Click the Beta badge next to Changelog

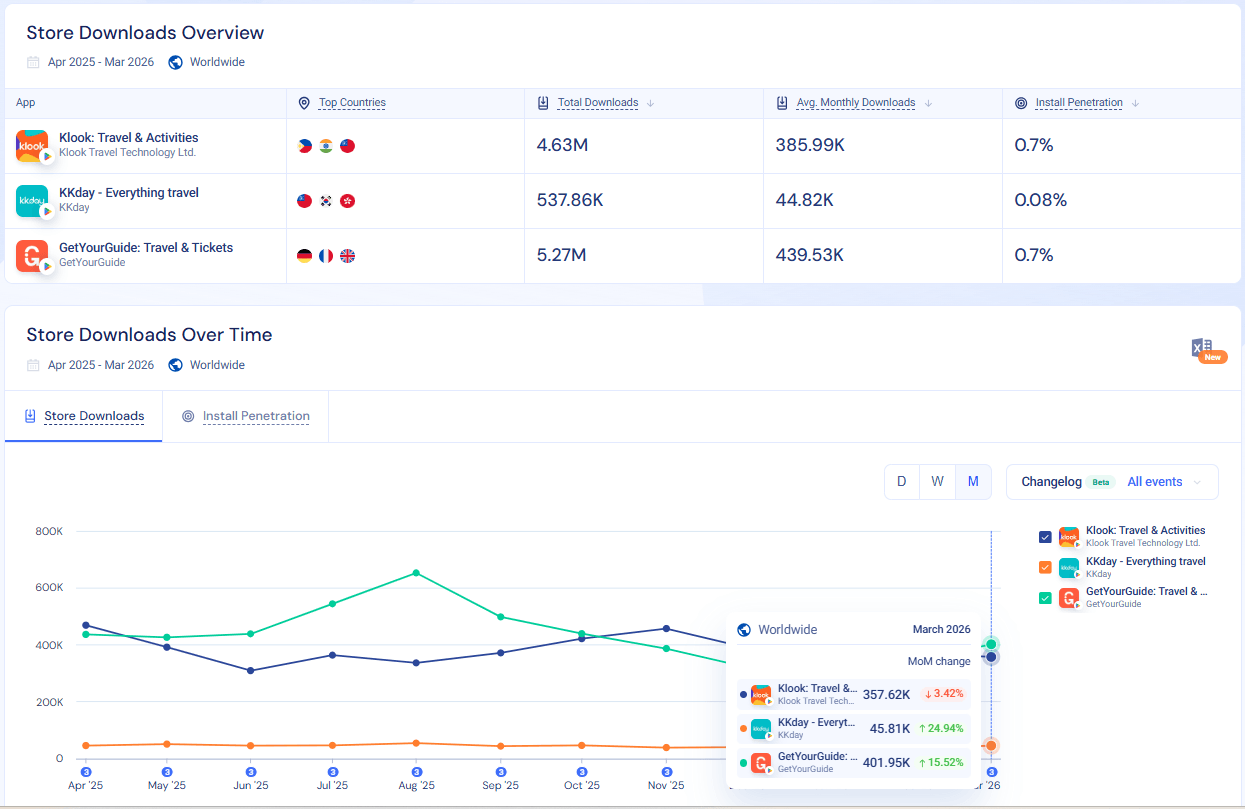[1101, 482]
